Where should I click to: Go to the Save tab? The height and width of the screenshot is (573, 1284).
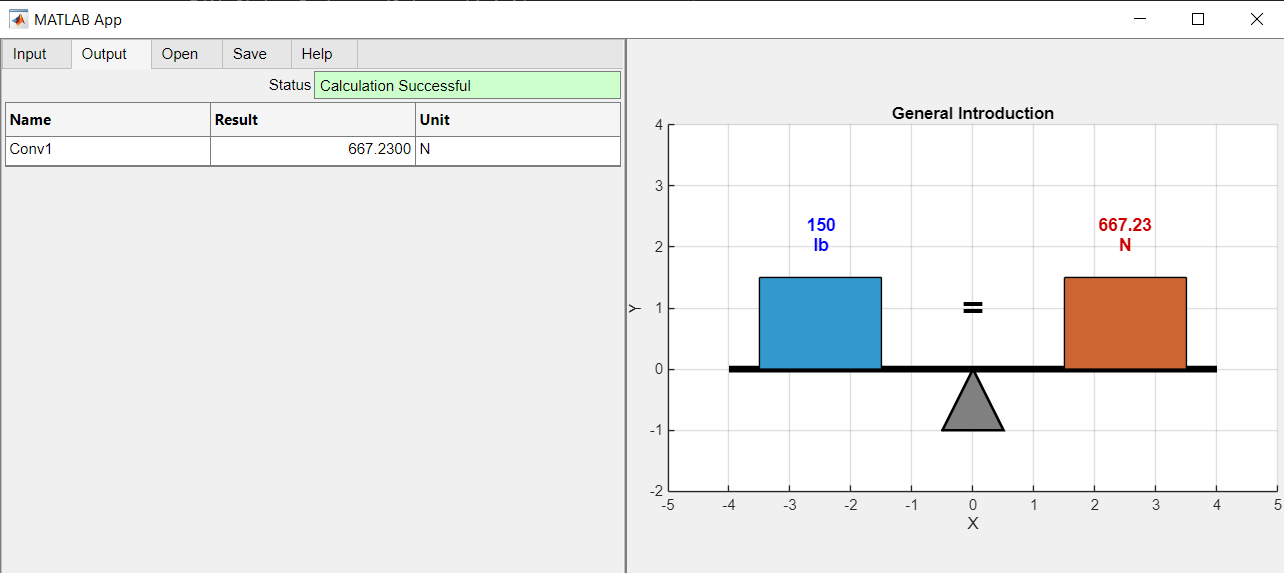(256, 54)
